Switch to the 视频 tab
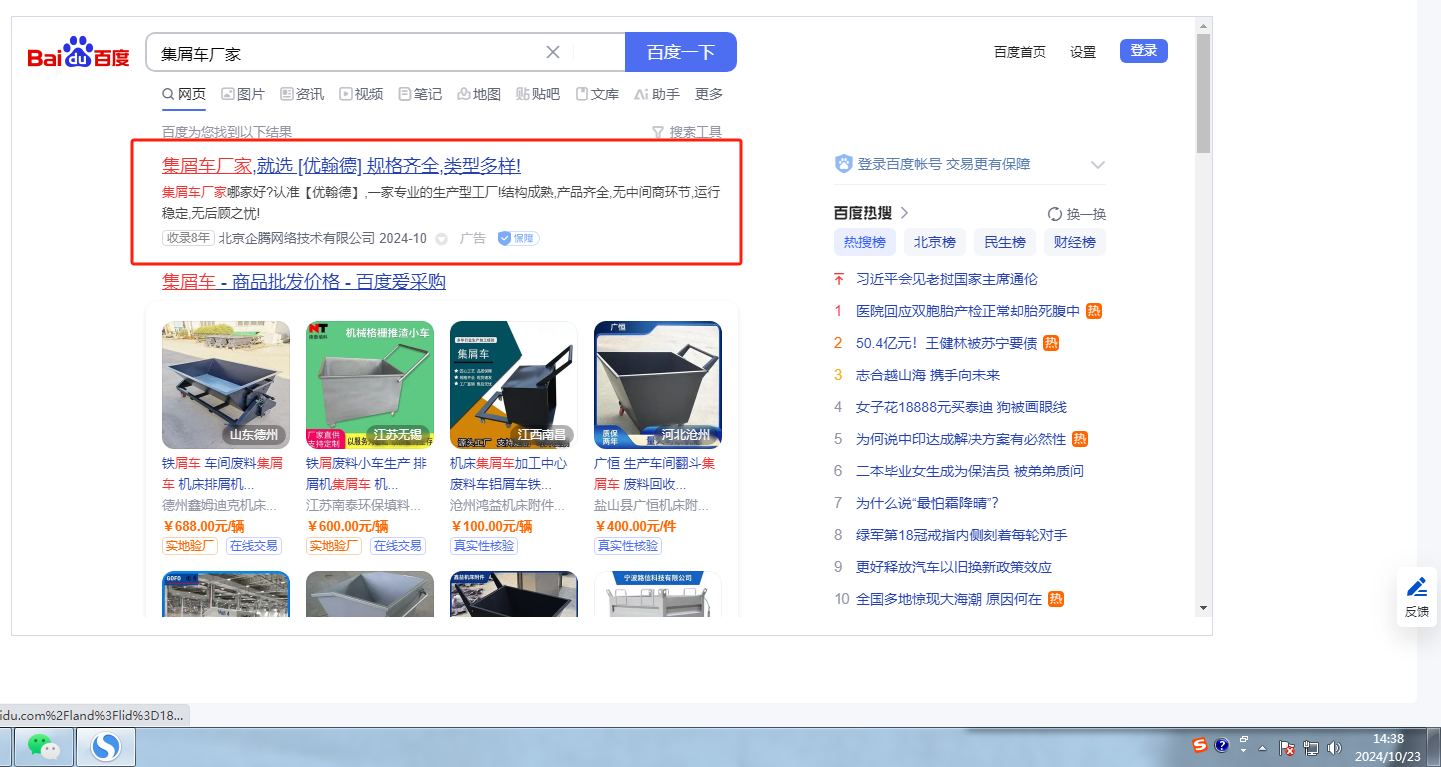1441x767 pixels. pos(361,94)
